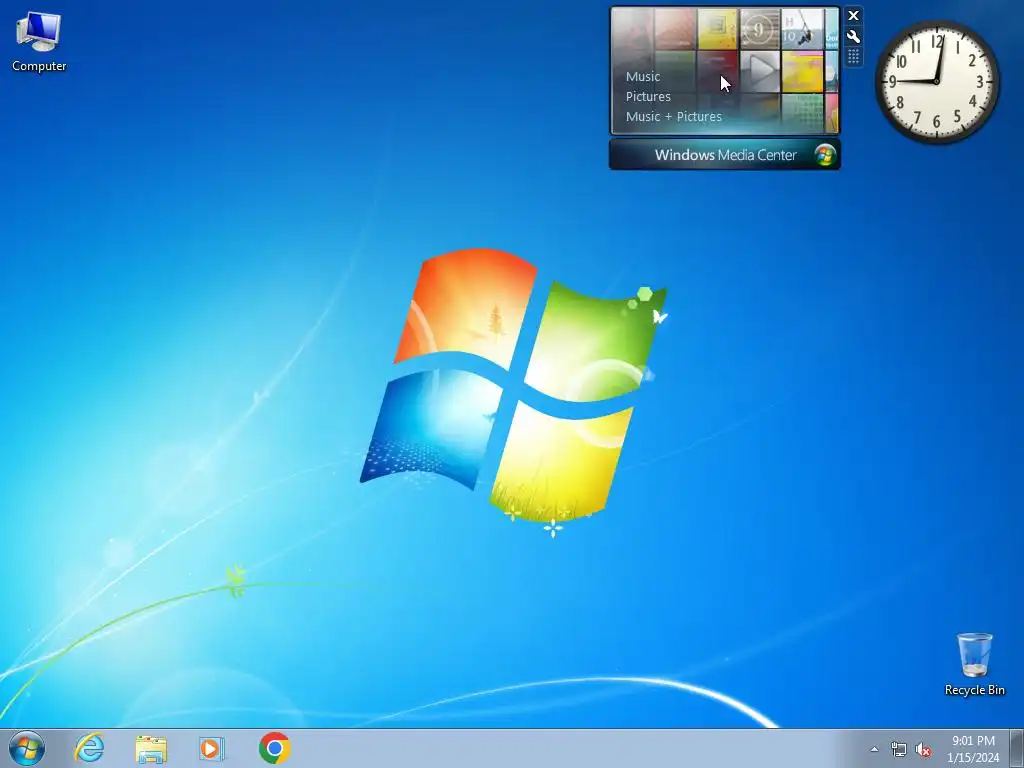Click the green Media Center logo orb
Image resolution: width=1024 pixels, height=768 pixels.
(825, 155)
